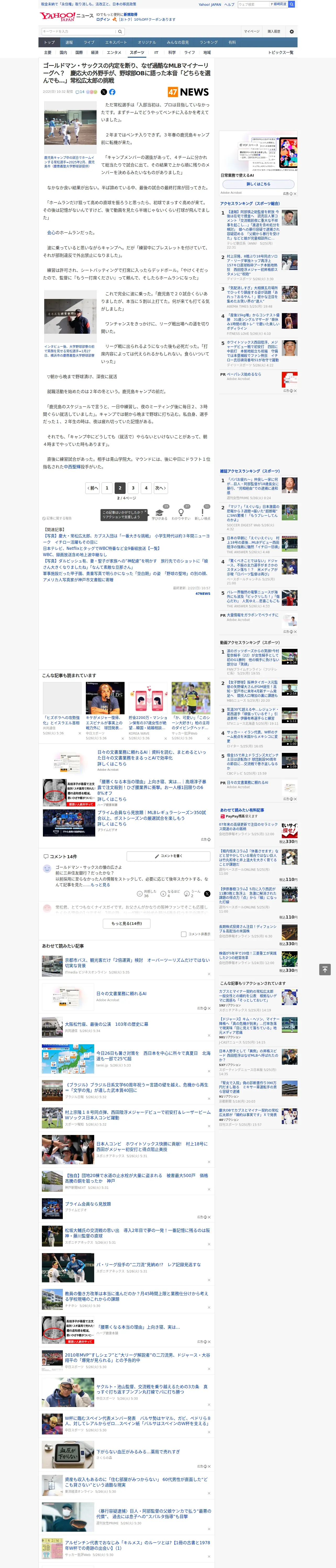Click the 記事に関する報告 report link
The width and height of the screenshot is (336, 1568).
pyautogui.click(x=57, y=518)
